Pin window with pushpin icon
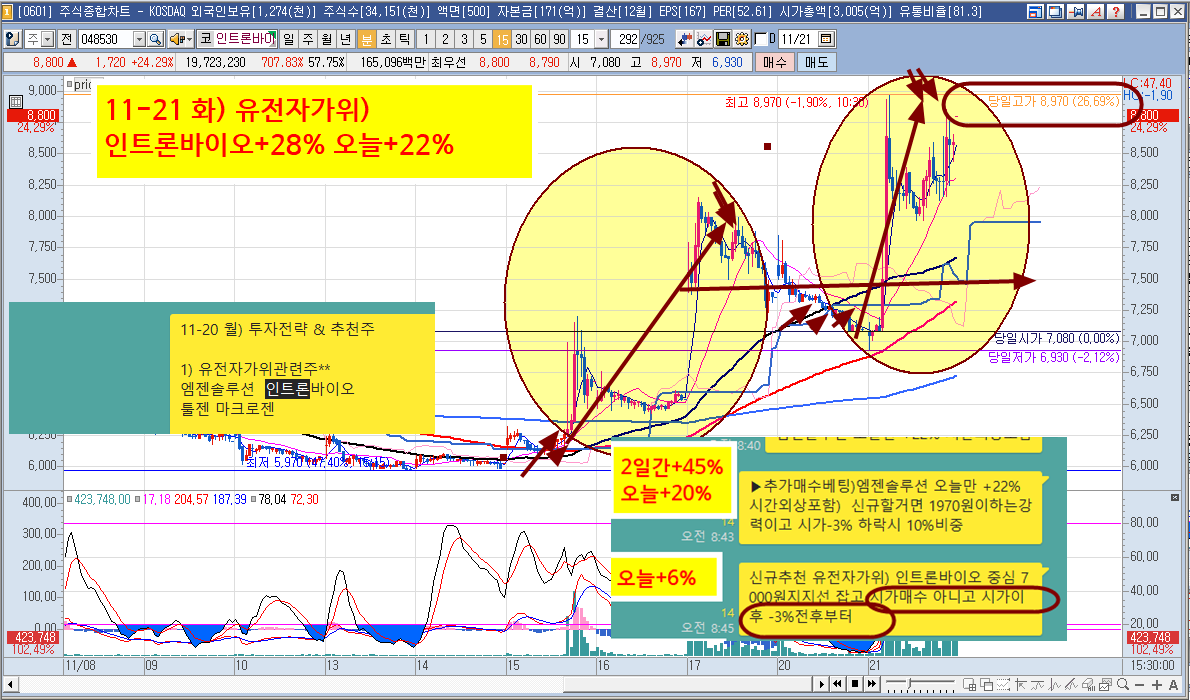 1075,11
